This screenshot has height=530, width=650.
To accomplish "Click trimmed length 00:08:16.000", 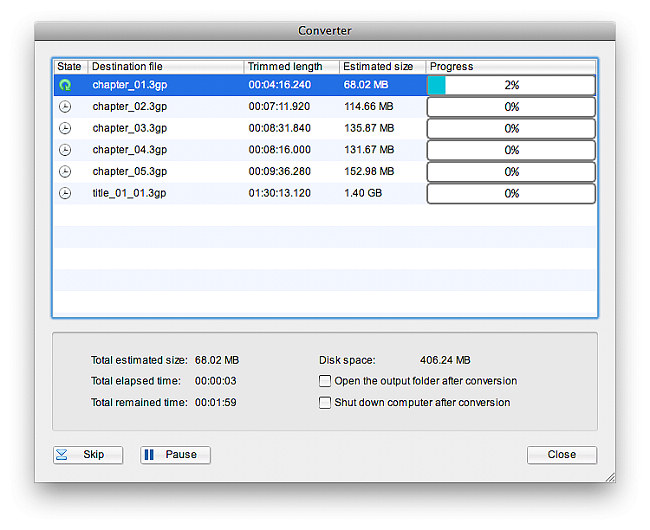I will [x=280, y=150].
